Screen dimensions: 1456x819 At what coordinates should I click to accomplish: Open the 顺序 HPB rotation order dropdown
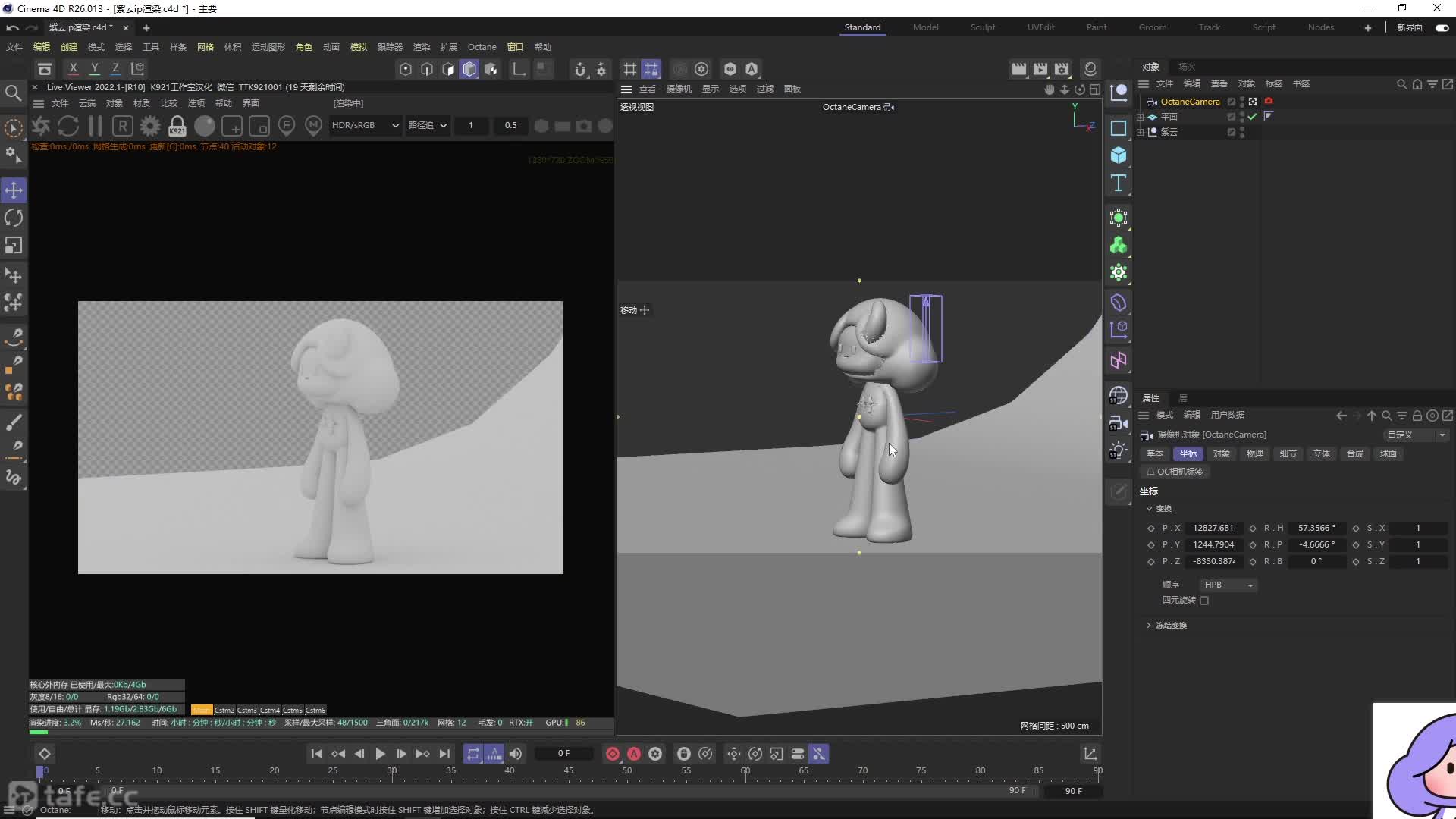[1228, 585]
